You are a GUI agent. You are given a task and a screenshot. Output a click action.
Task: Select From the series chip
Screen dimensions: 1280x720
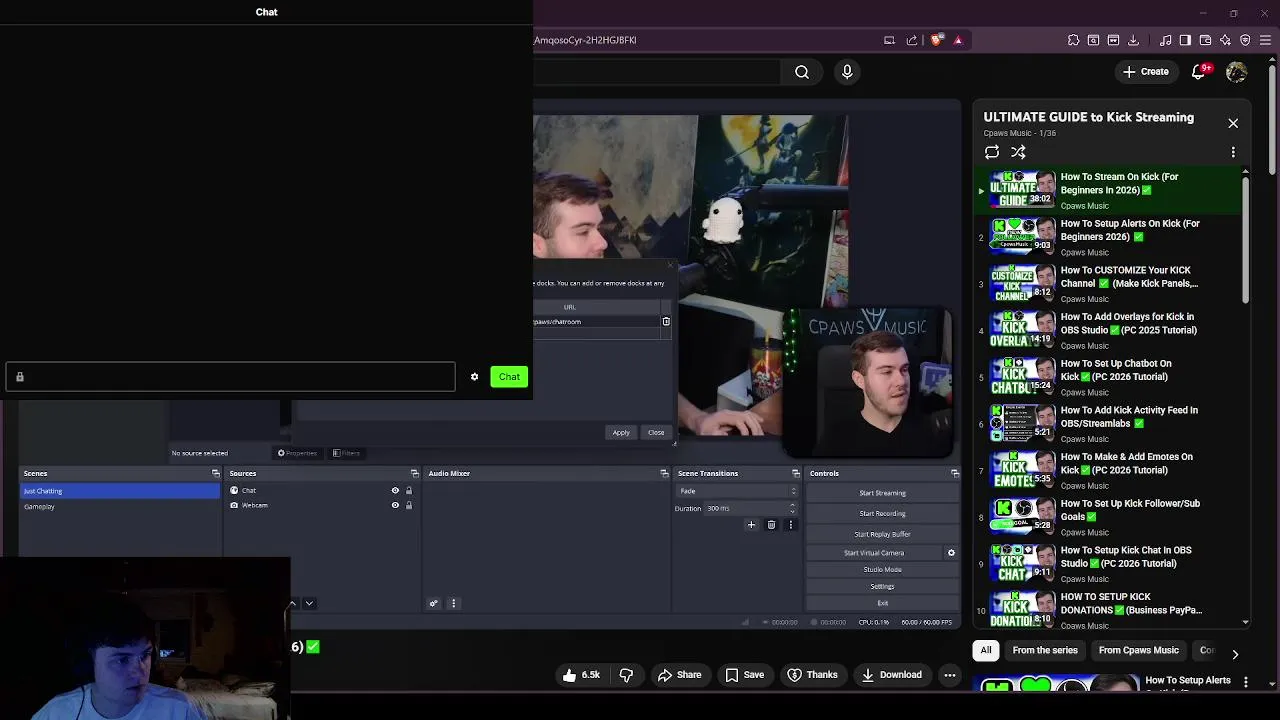[1045, 650]
